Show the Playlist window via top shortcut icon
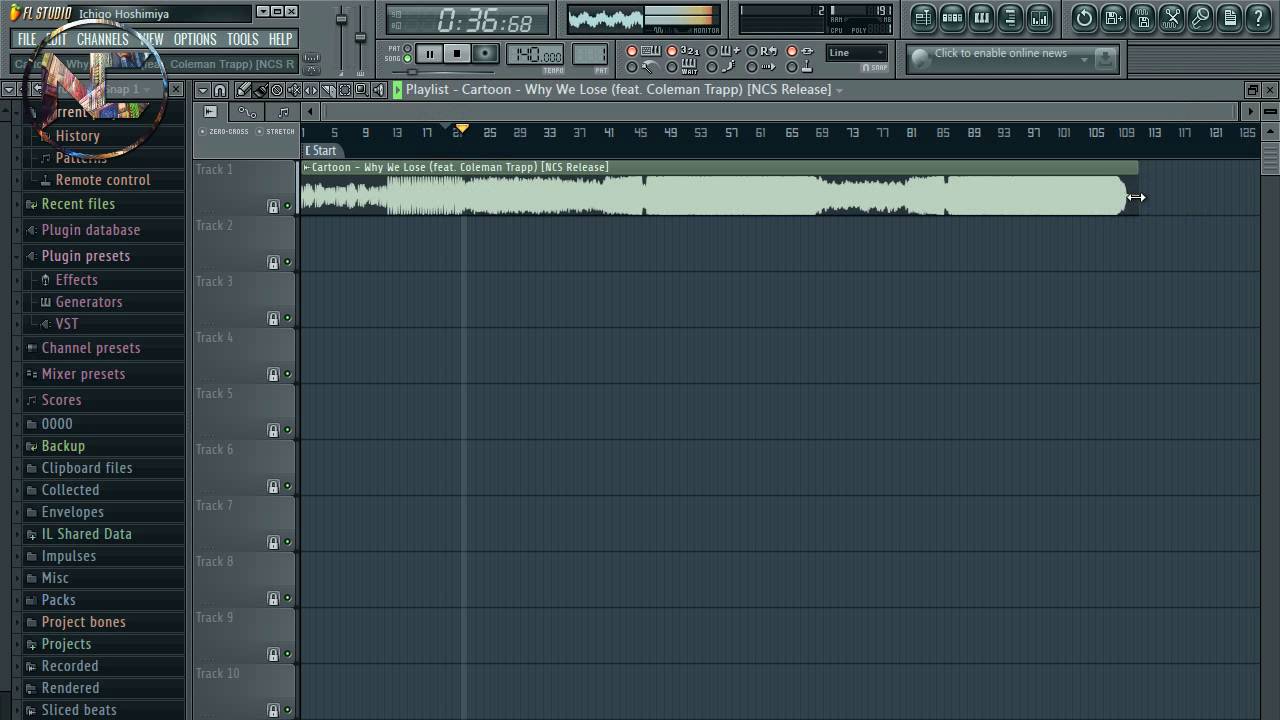Screen dimensions: 1280x720 (x=923, y=17)
